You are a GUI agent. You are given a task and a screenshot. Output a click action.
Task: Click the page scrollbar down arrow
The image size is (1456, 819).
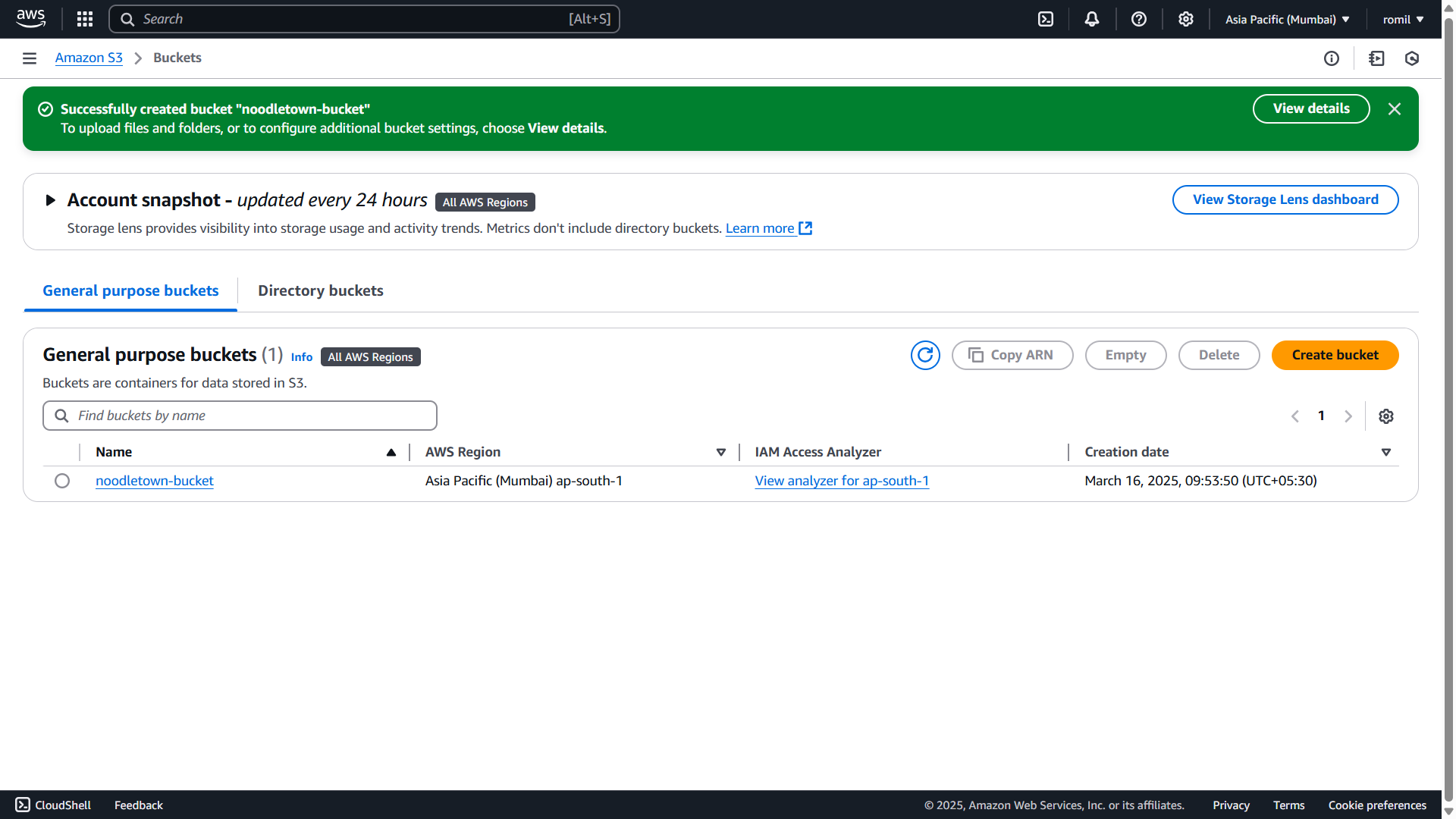pos(1448,811)
